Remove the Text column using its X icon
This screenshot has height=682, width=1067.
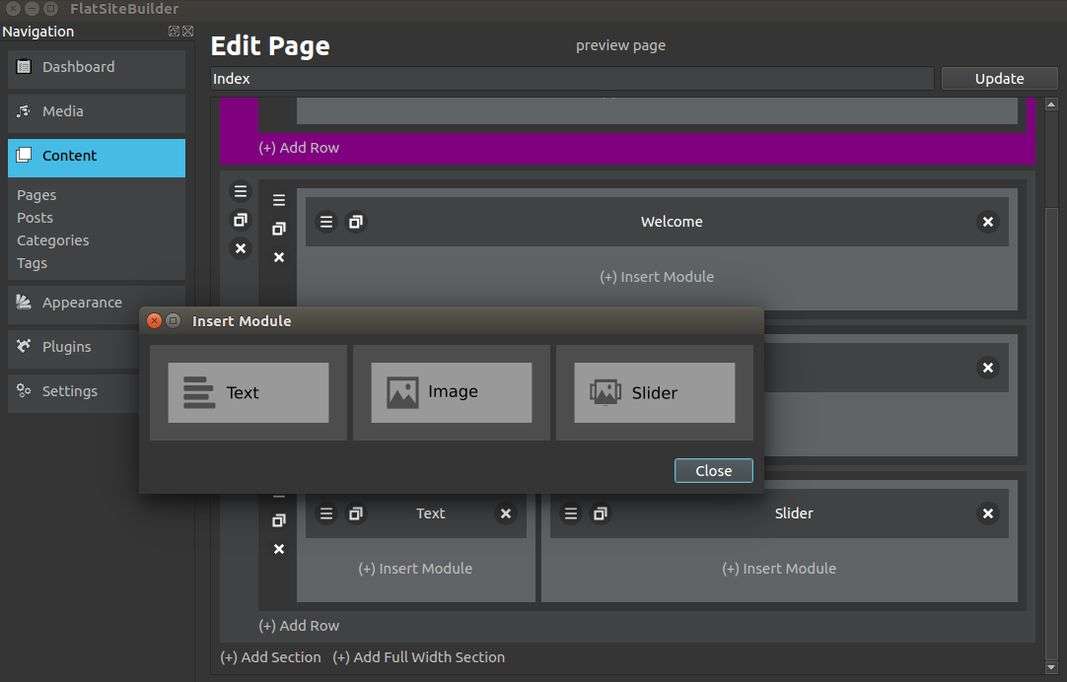pos(506,514)
